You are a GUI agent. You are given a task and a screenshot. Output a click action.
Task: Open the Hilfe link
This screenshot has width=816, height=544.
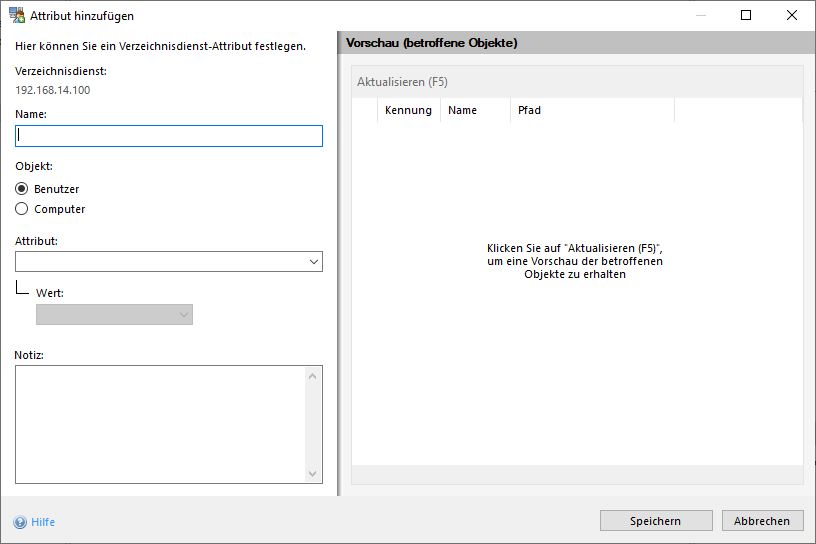coord(43,522)
